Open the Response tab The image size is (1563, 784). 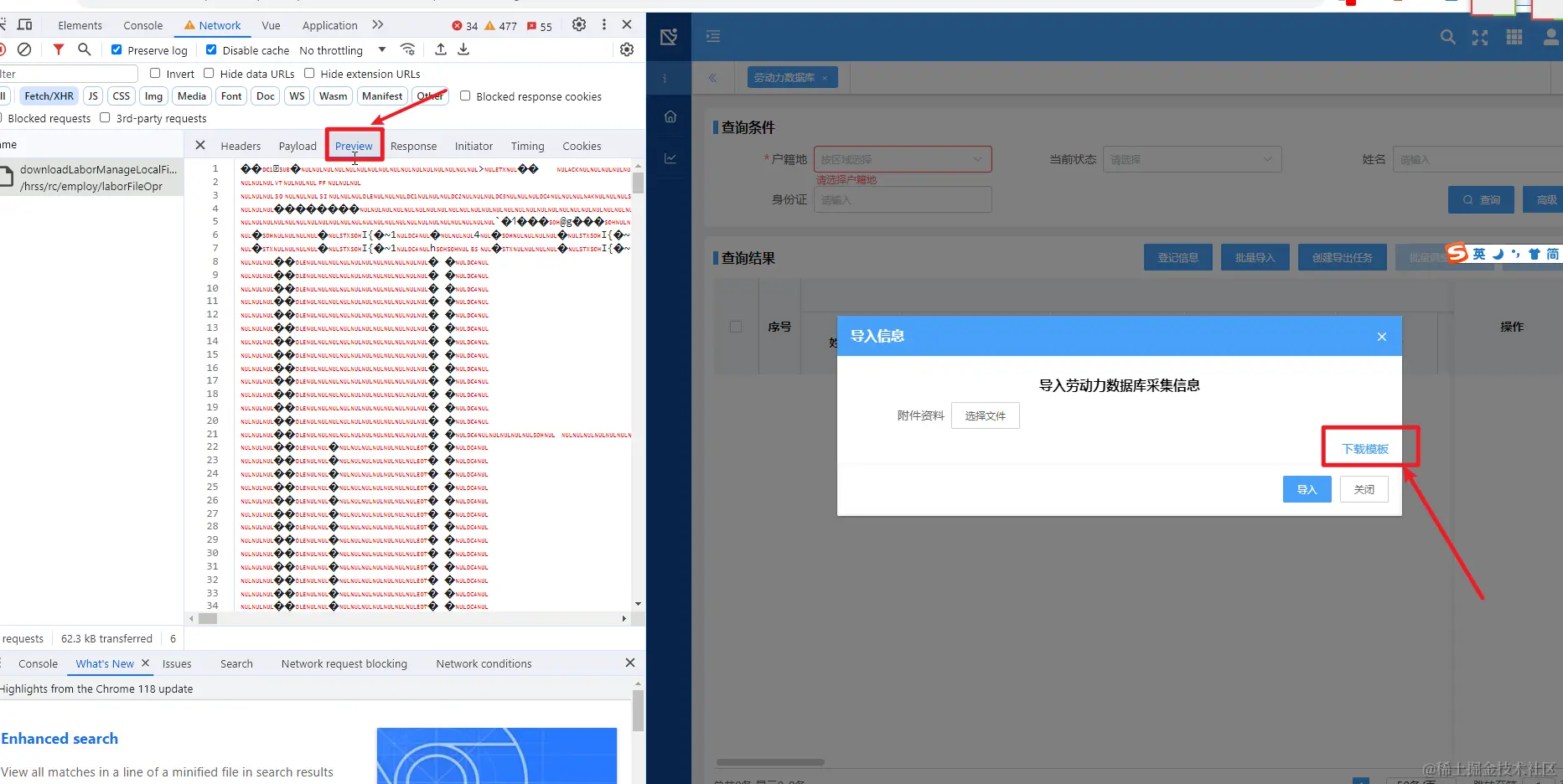(x=413, y=146)
